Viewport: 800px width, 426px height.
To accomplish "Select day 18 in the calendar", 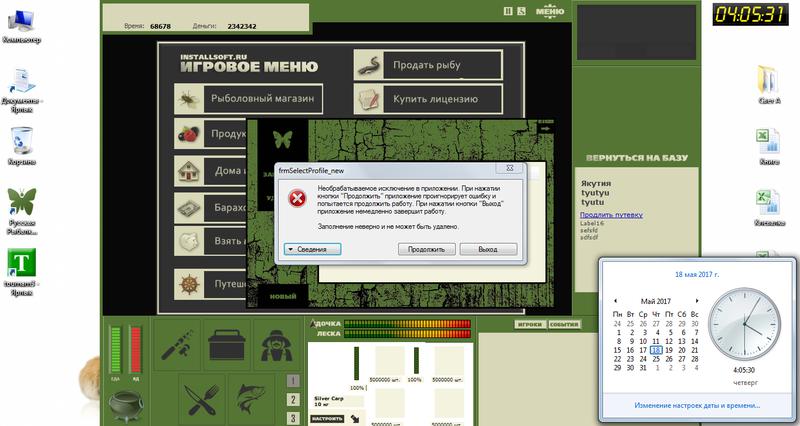I will pyautogui.click(x=656, y=350).
